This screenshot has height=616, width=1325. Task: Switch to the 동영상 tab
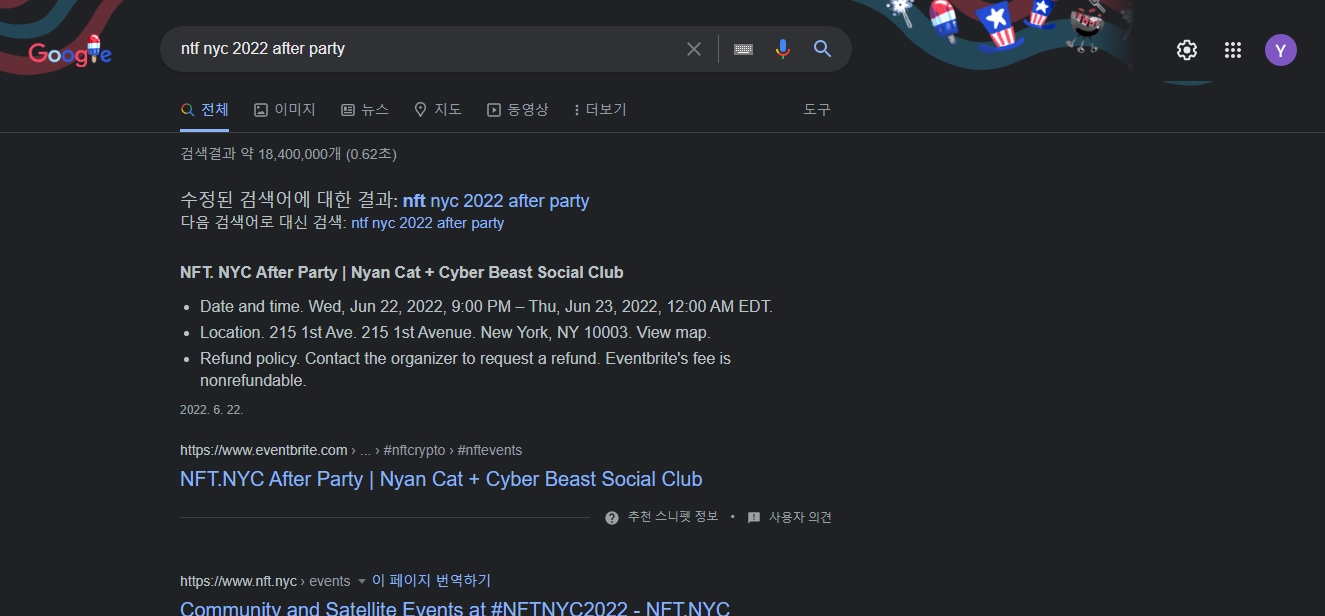click(518, 110)
